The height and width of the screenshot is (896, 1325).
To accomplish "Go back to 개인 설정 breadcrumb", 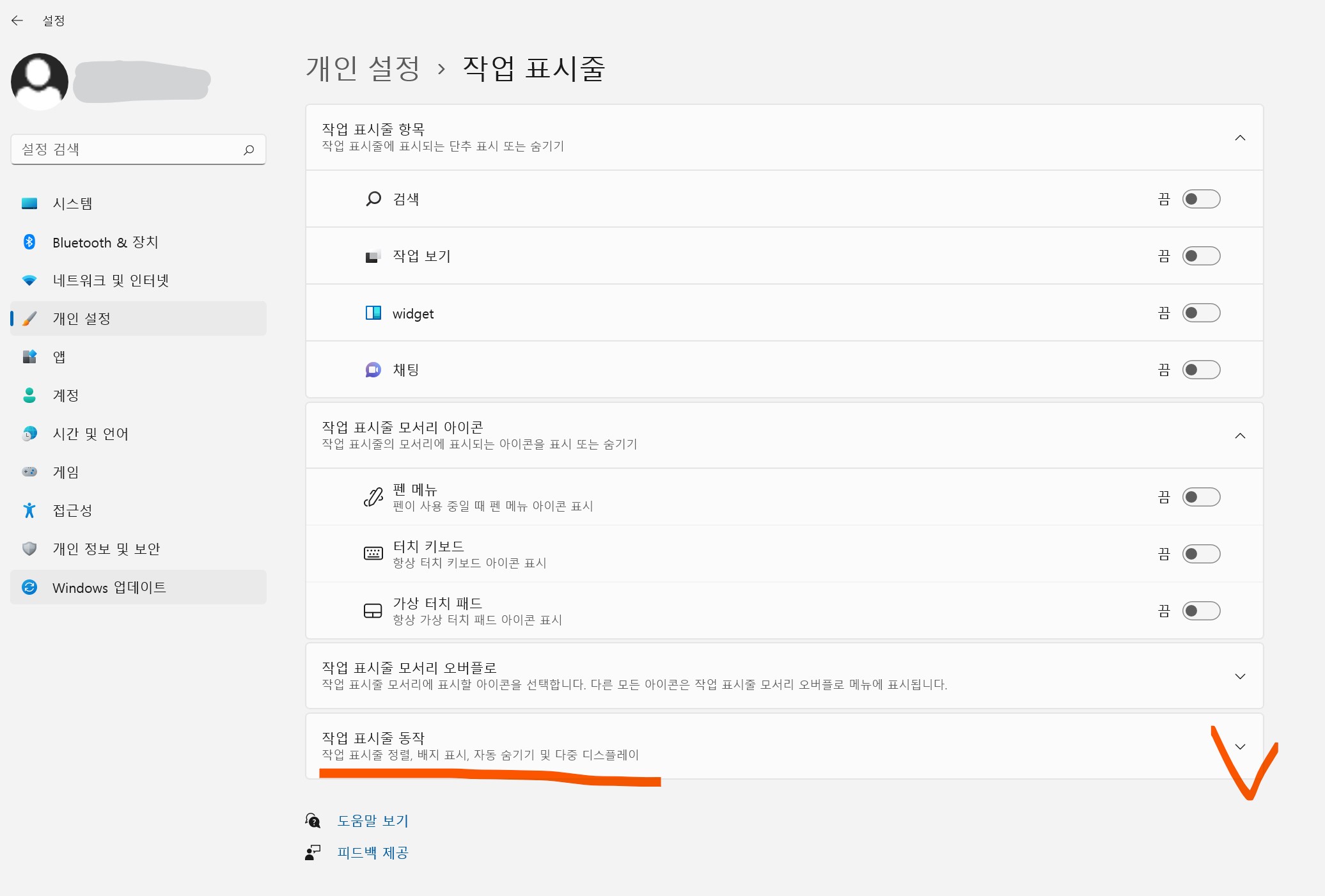I will pos(363,68).
